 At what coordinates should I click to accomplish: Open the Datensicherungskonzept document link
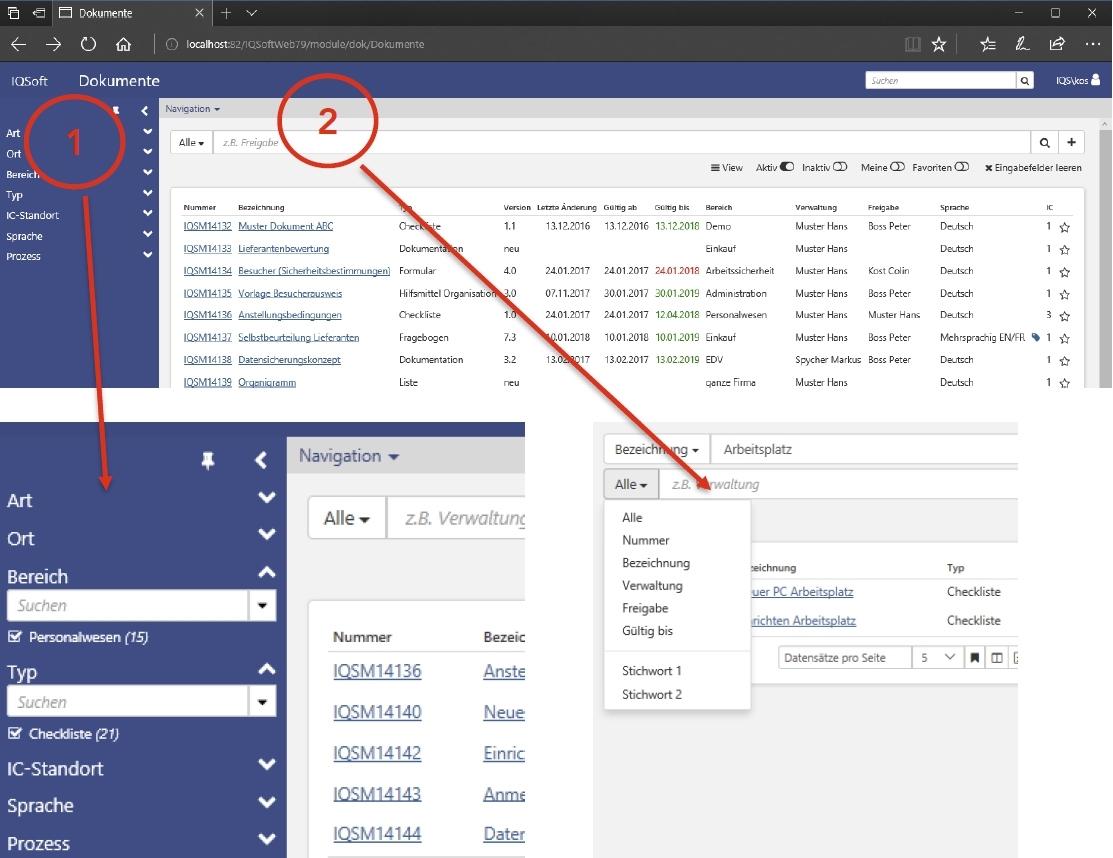pyautogui.click(x=289, y=360)
